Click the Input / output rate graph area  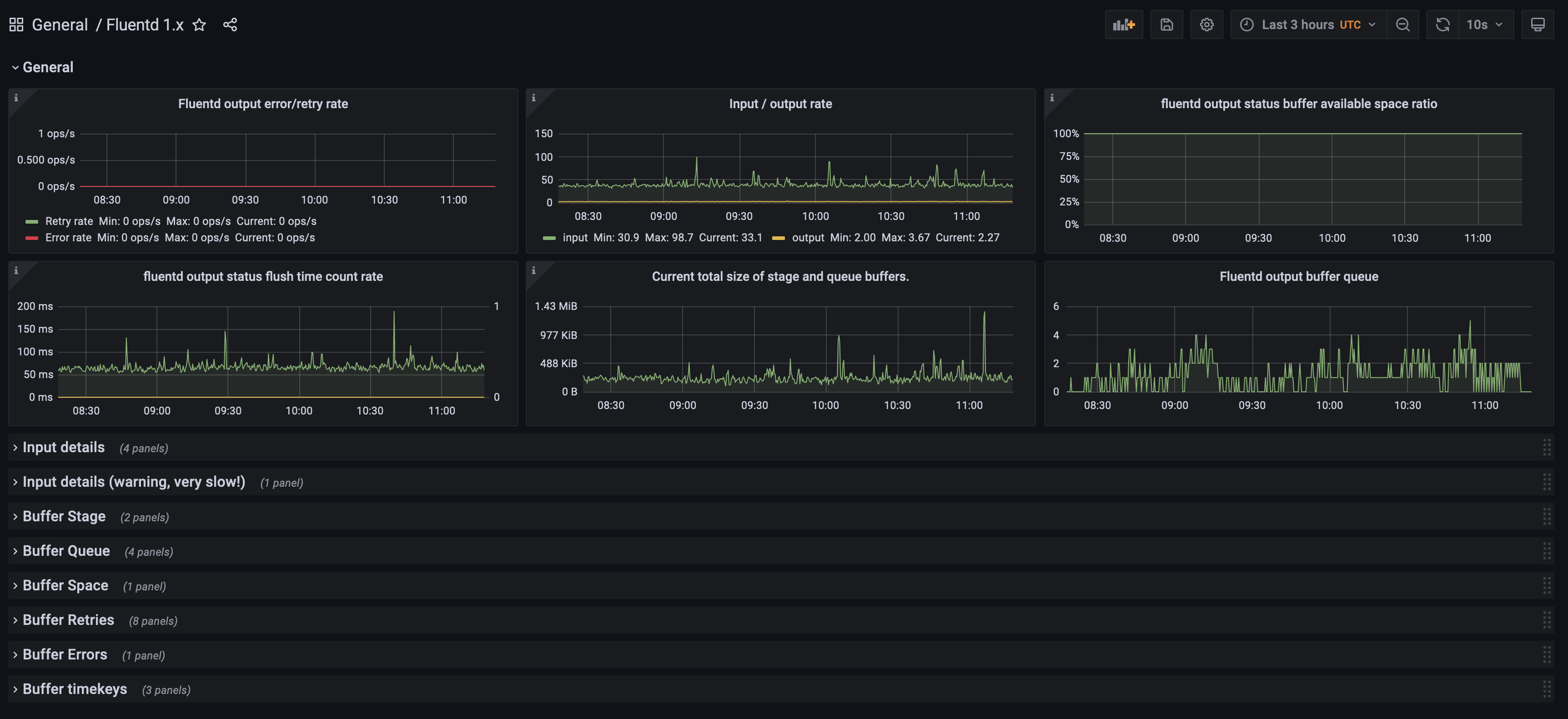tap(785, 168)
